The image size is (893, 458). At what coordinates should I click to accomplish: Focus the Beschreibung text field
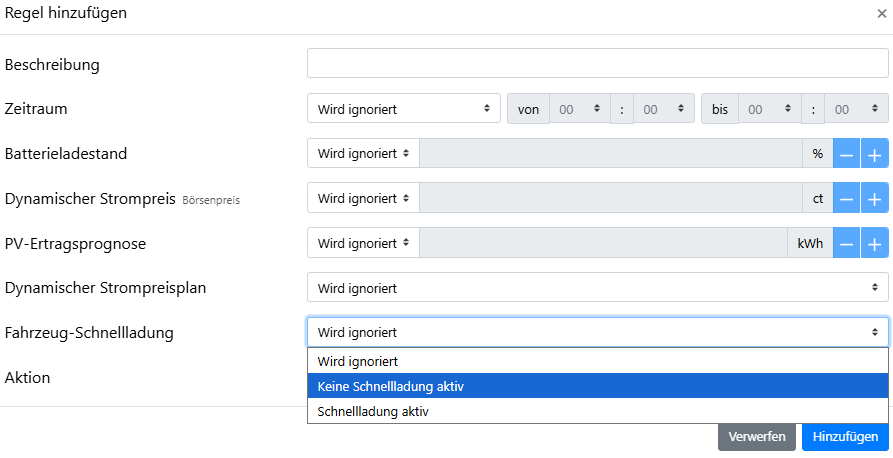pos(597,64)
